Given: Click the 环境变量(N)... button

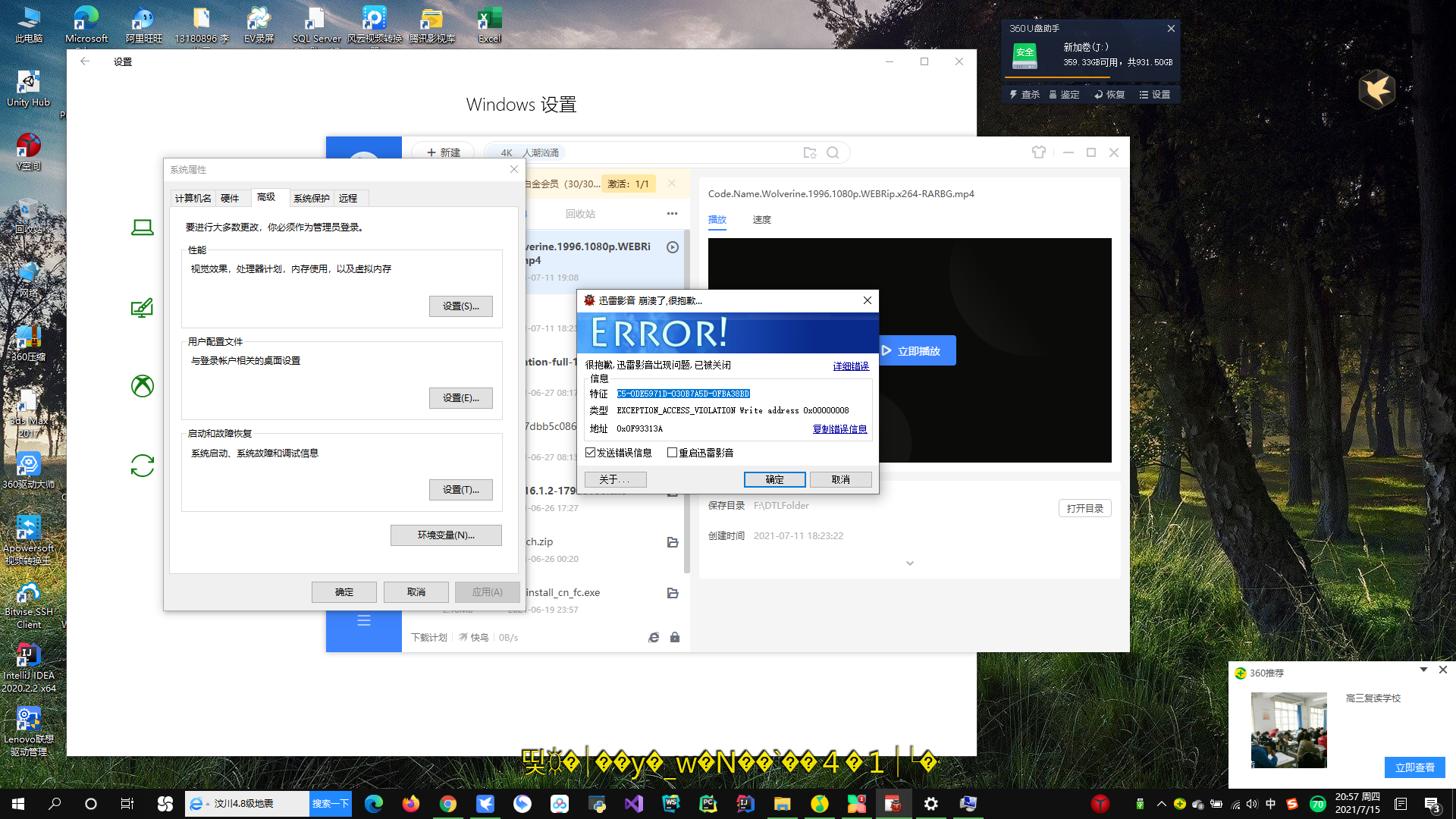Looking at the screenshot, I should tap(446, 535).
